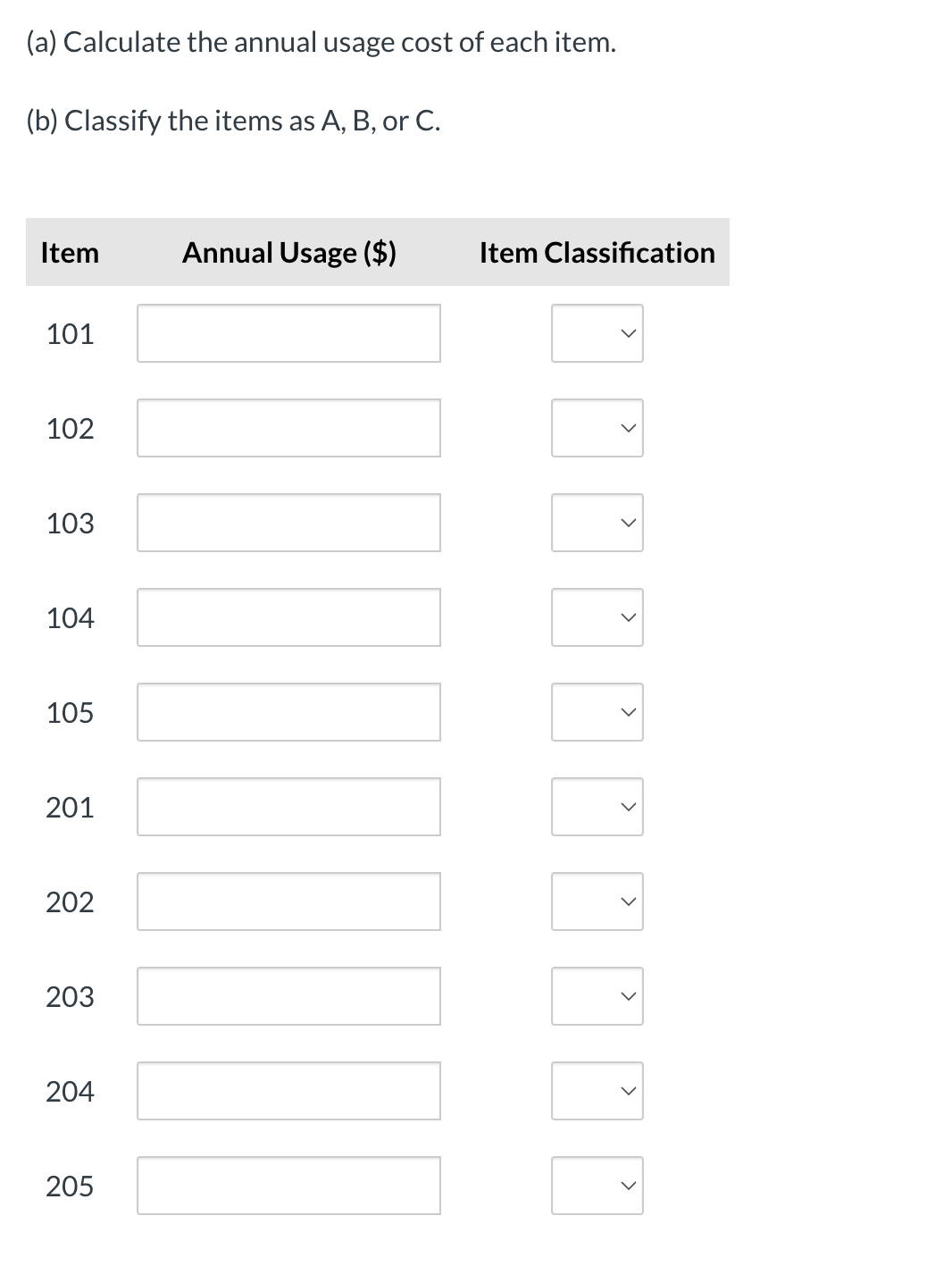Open classification dropdown for item 103
952x1283 pixels.
tap(597, 523)
